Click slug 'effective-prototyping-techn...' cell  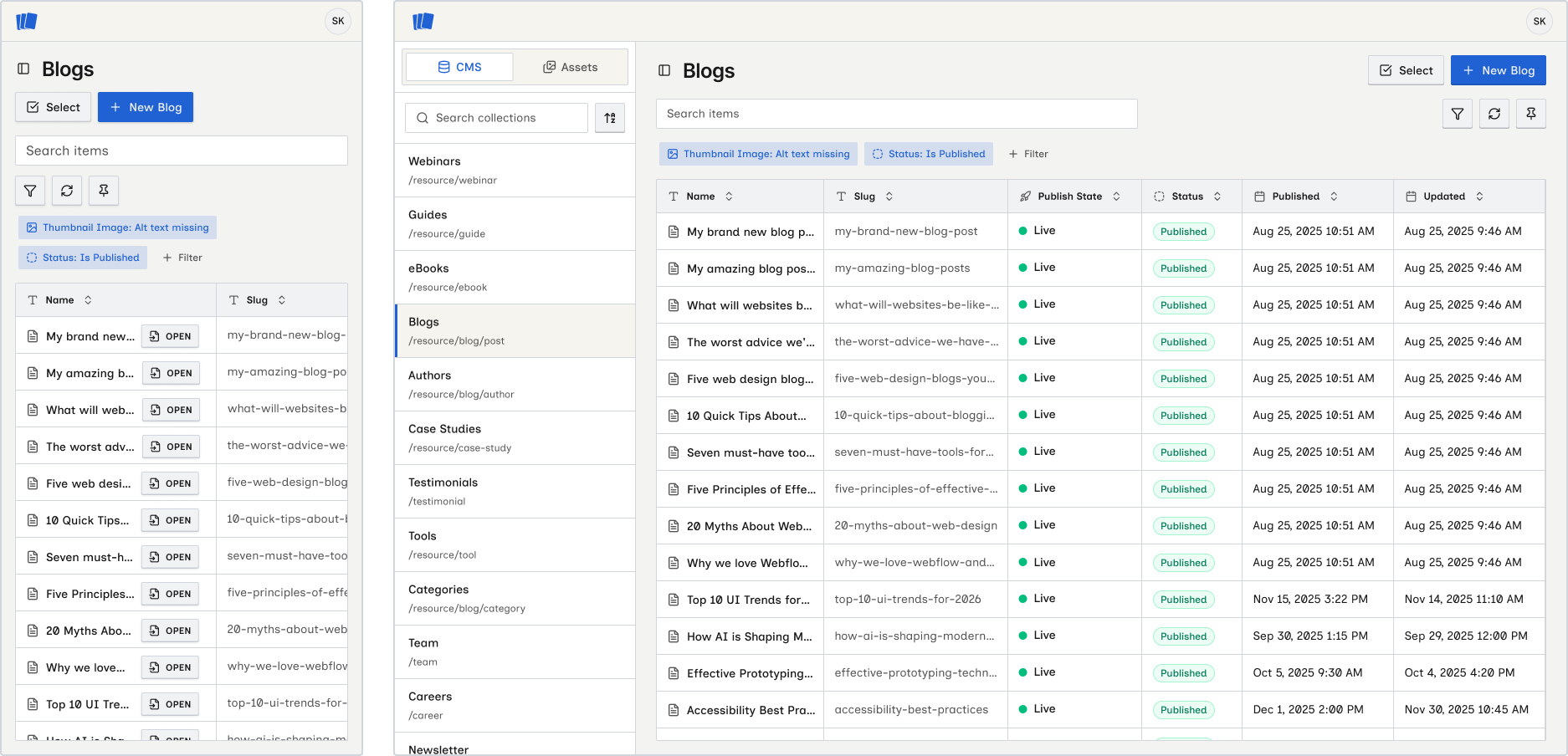tap(915, 672)
